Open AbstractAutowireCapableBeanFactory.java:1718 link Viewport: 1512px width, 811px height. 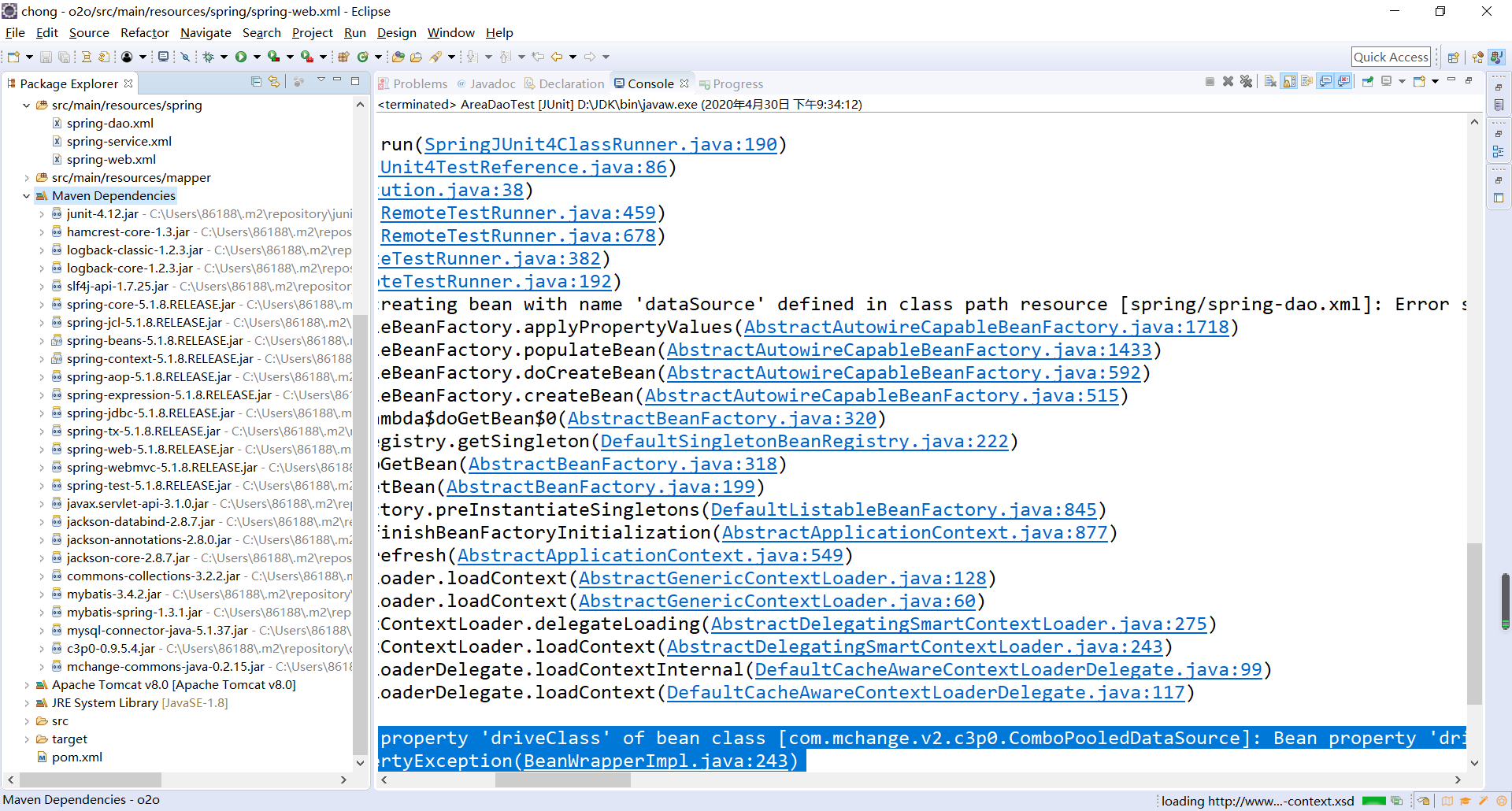[x=986, y=327]
